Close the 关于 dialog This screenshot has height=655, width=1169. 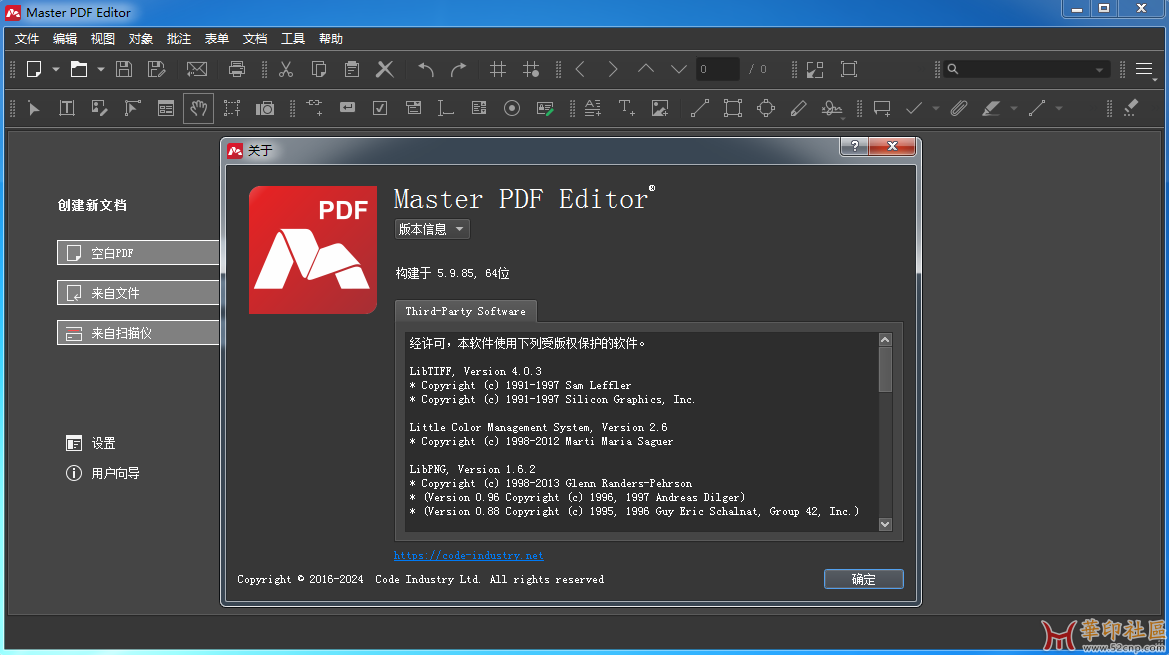[892, 146]
